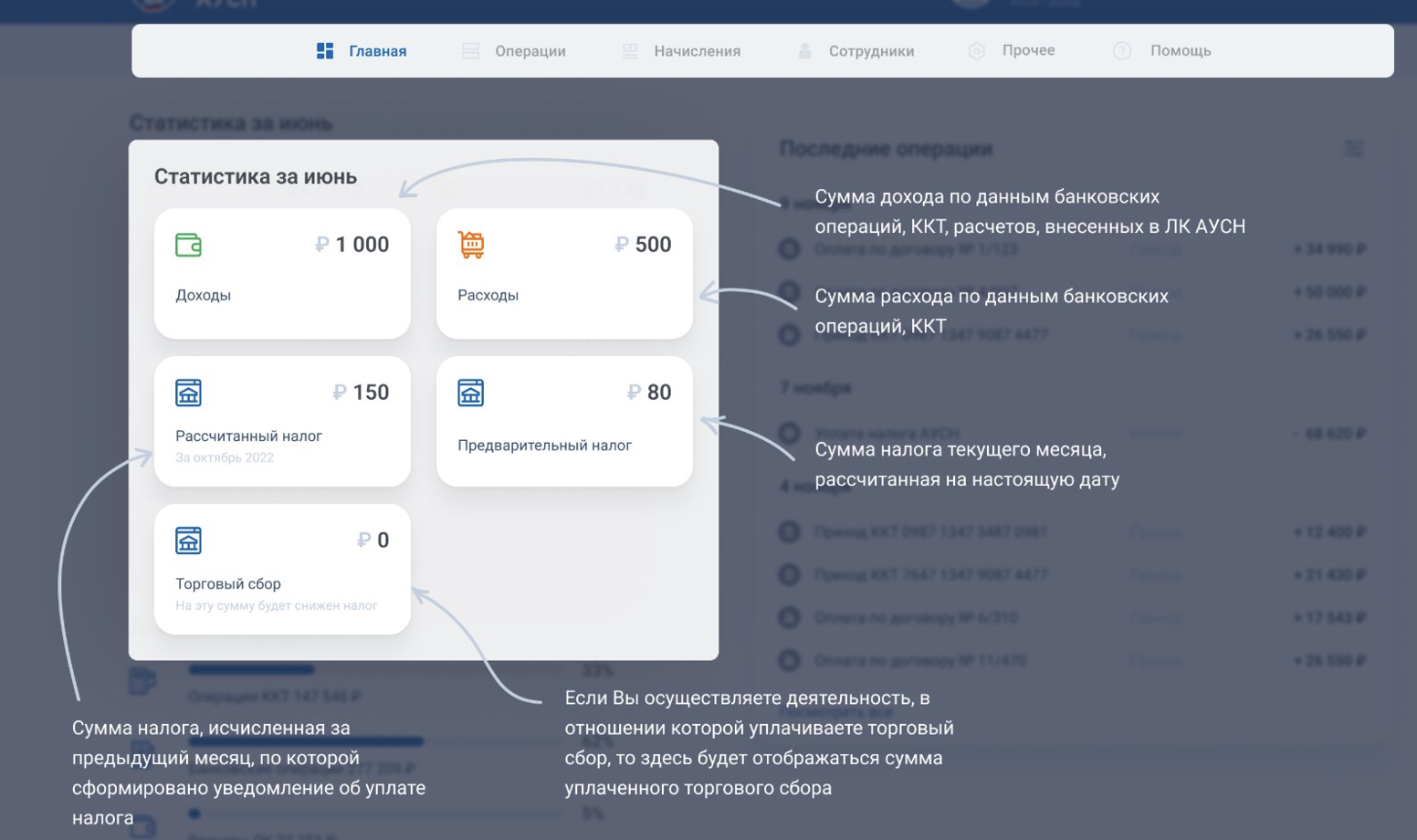Click icon of Оплата по договору № 6/310 row
The height and width of the screenshot is (840, 1417).
point(790,617)
